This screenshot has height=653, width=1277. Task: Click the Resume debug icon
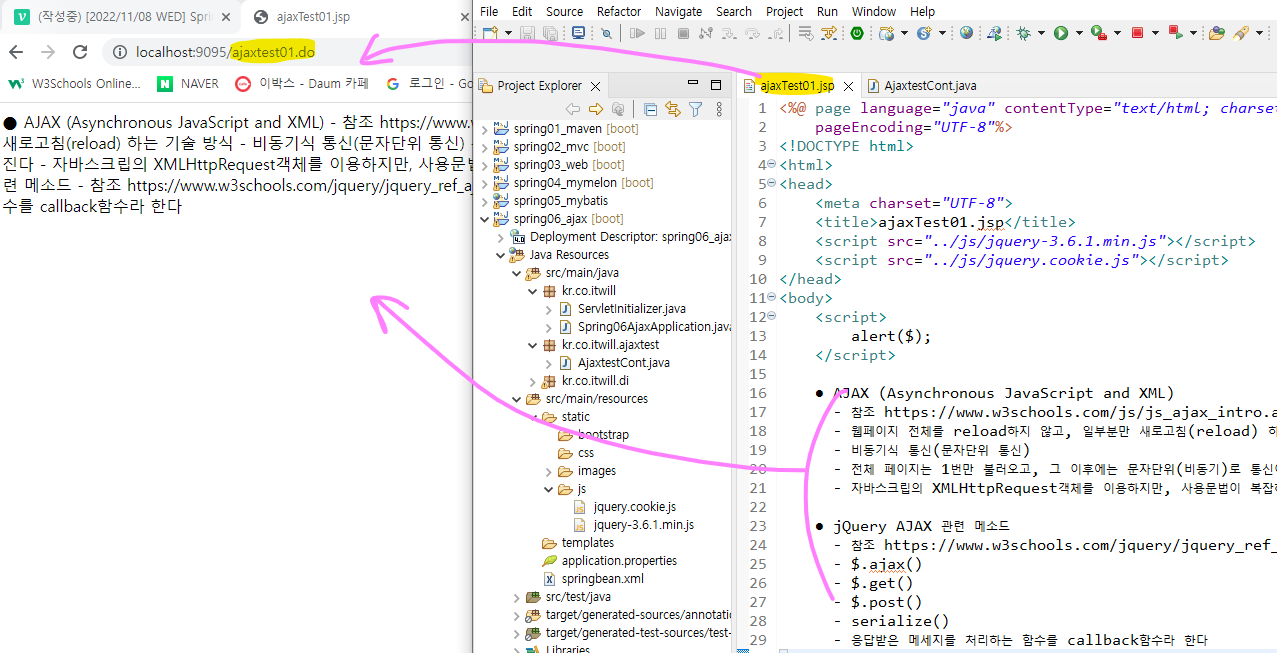pos(637,33)
